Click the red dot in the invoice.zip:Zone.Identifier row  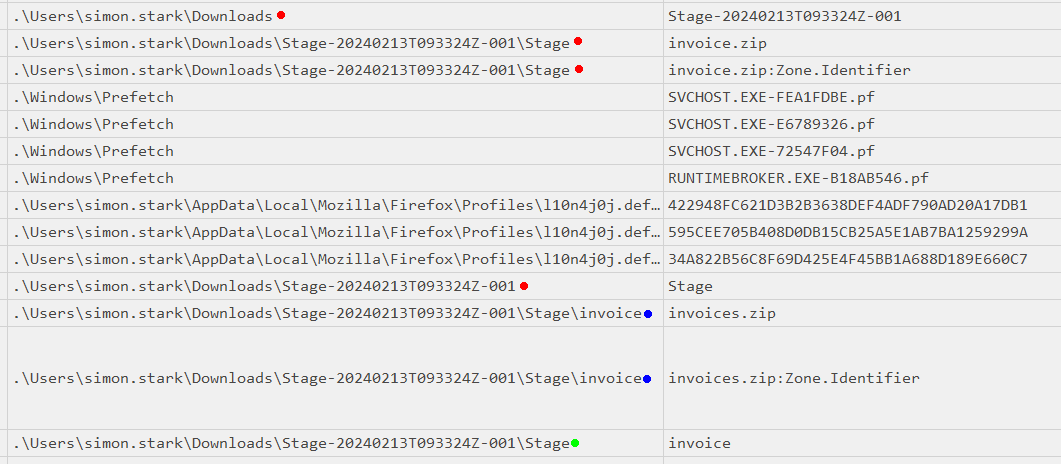pyautogui.click(x=578, y=69)
